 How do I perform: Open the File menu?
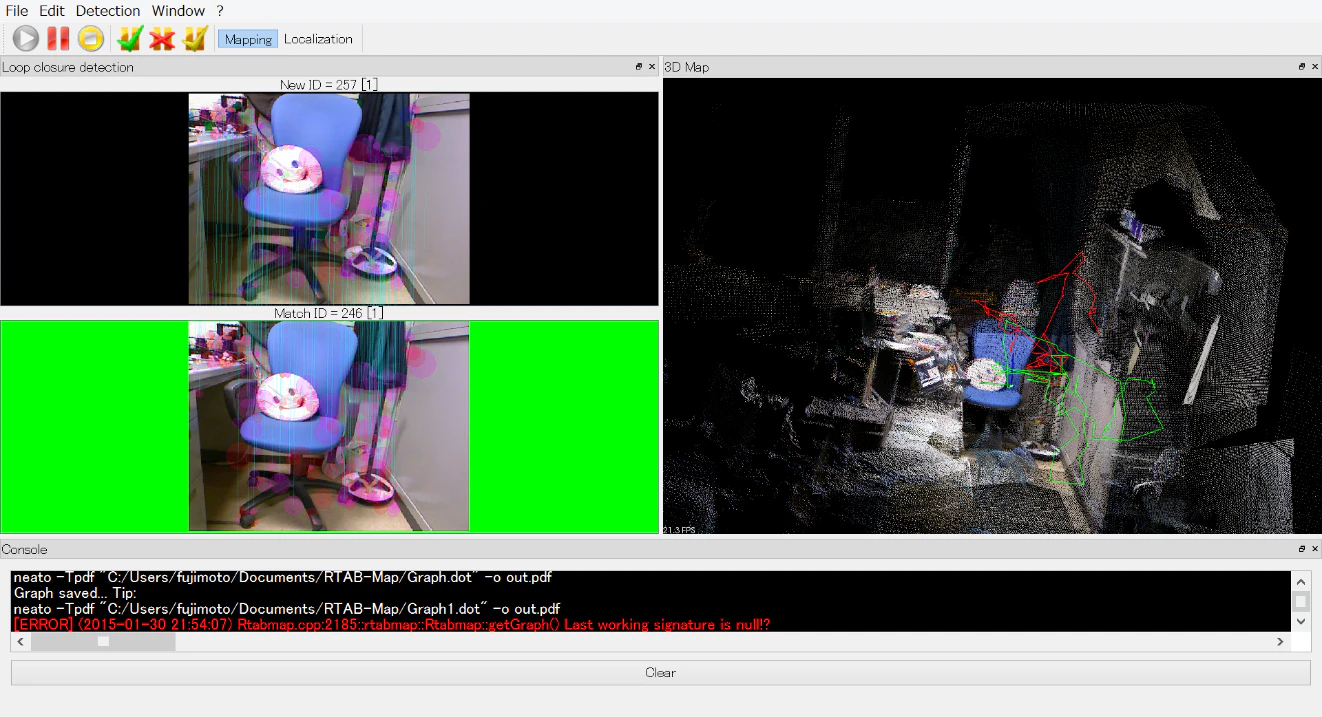(x=17, y=11)
